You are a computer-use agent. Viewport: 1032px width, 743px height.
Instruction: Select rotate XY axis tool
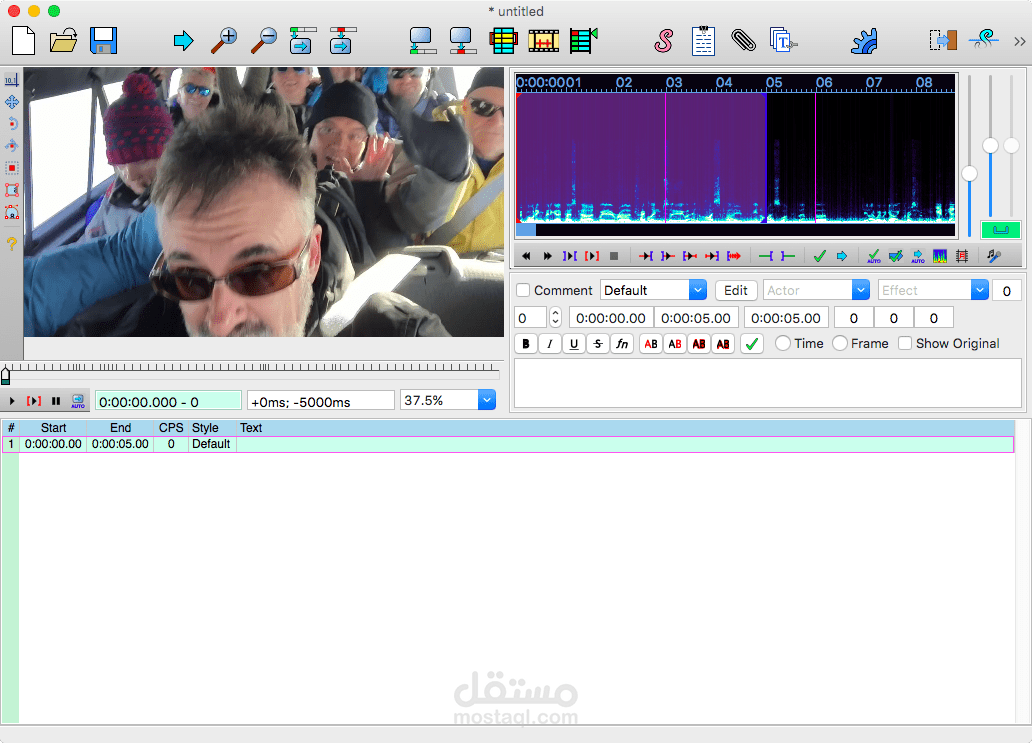coord(12,146)
